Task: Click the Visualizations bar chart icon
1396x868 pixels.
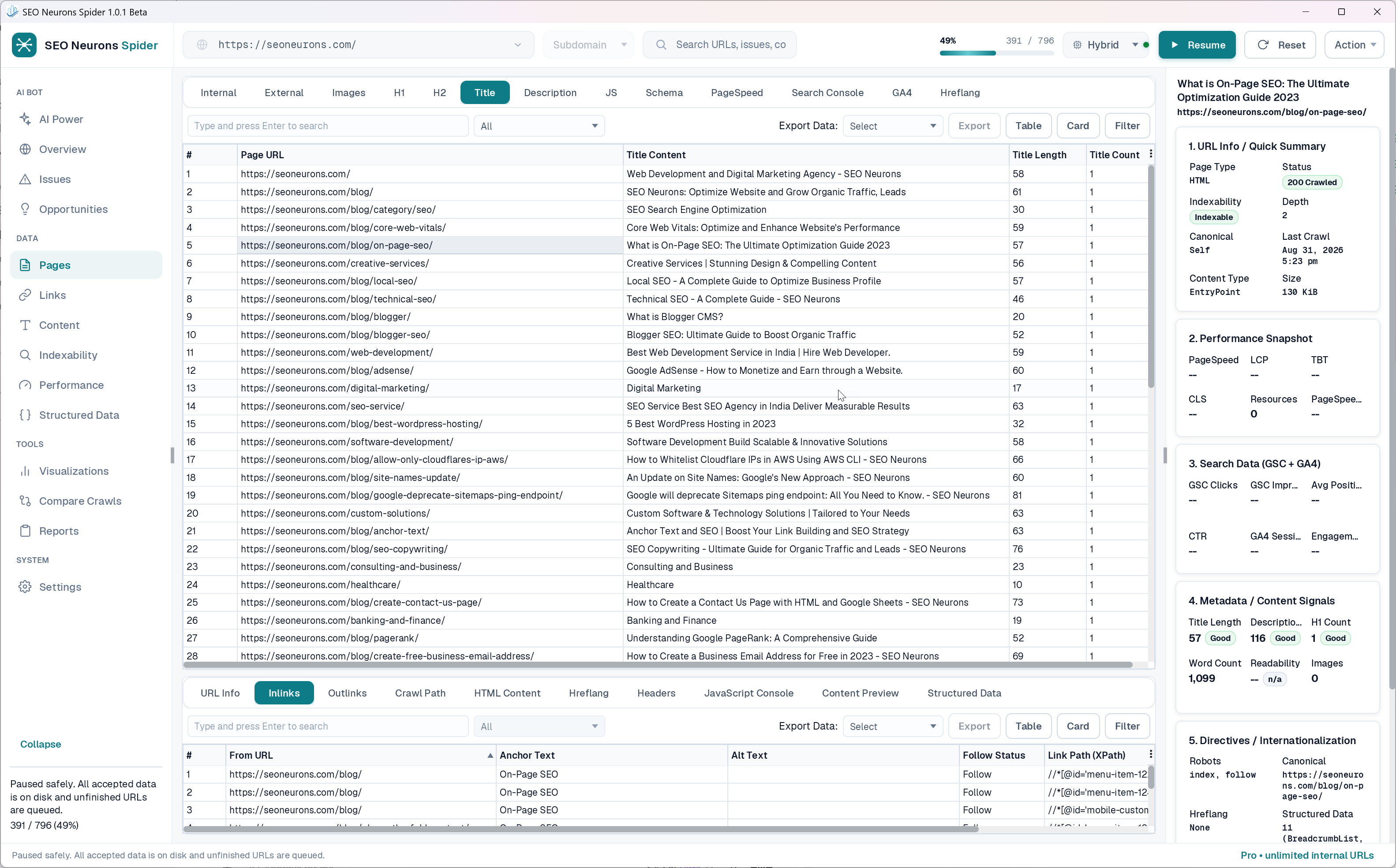Action: (25, 471)
